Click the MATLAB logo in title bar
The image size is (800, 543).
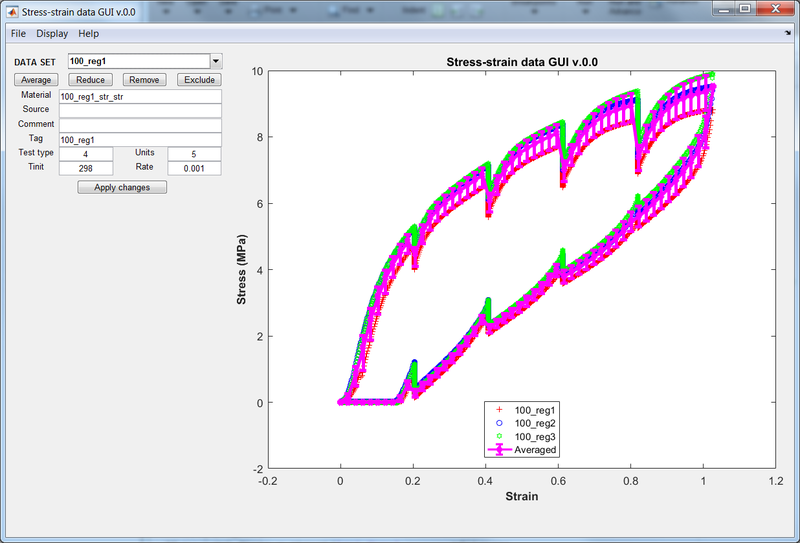pyautogui.click(x=12, y=10)
